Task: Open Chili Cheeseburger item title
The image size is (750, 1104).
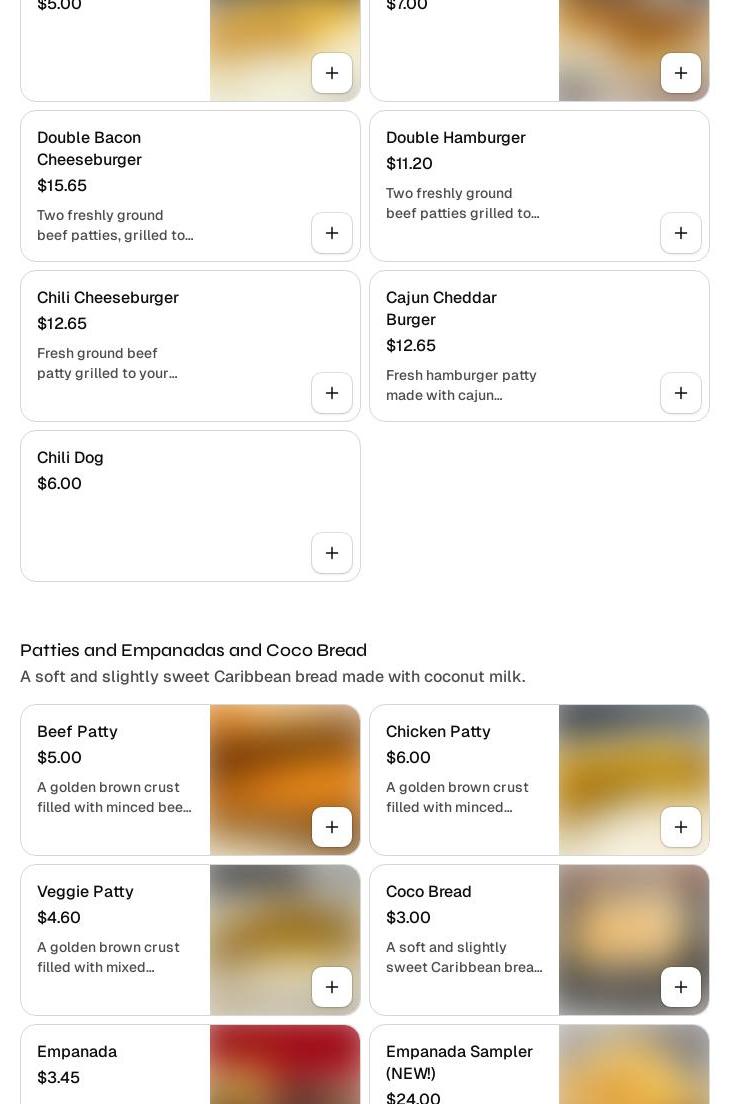Action: (x=108, y=298)
